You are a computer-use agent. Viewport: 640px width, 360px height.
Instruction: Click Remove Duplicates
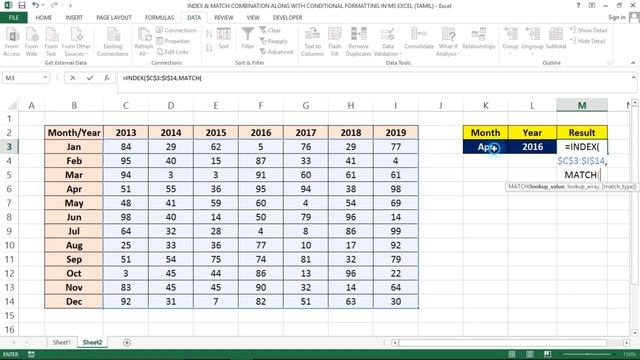point(358,42)
